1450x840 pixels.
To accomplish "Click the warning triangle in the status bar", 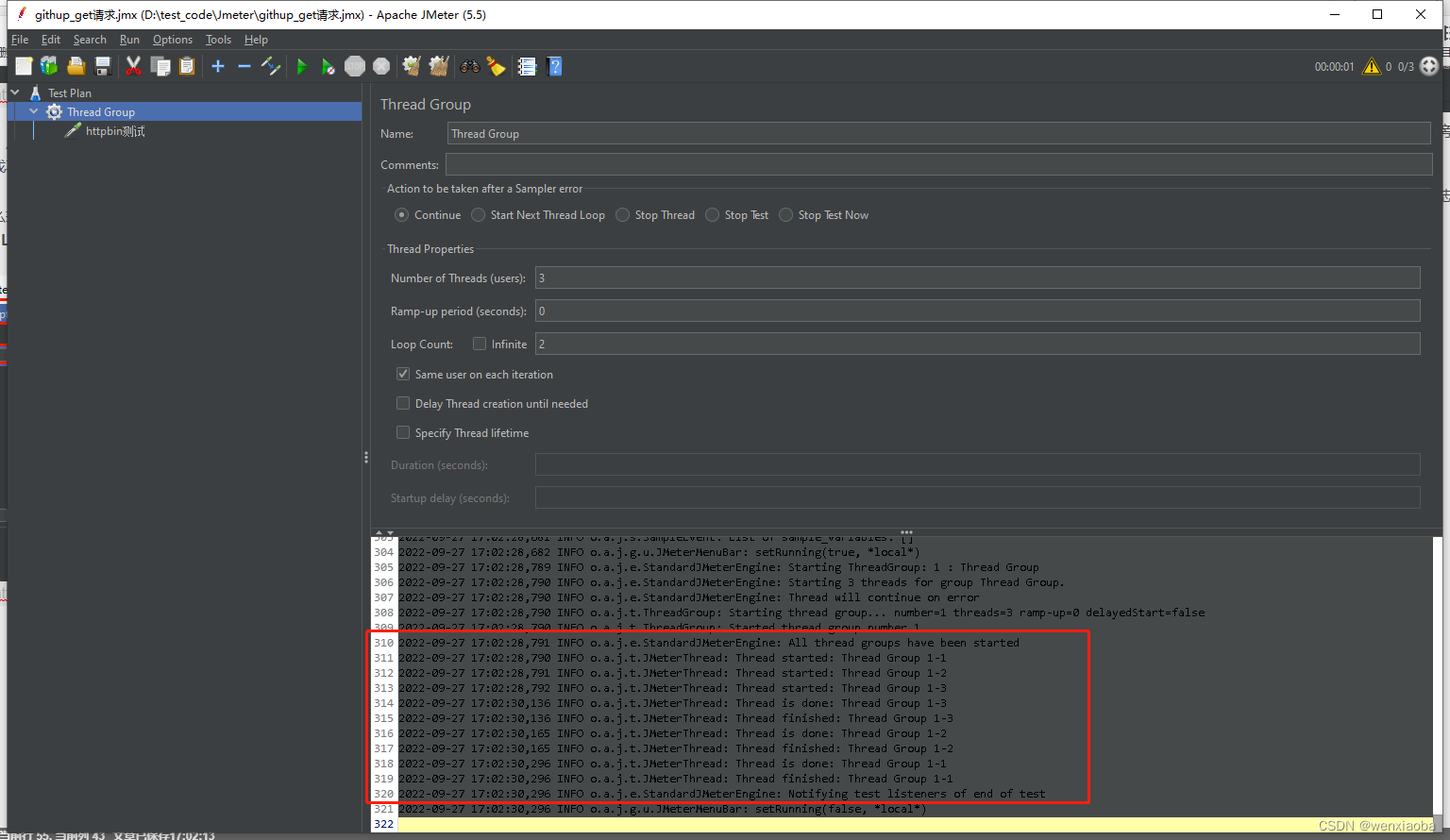I will (1372, 66).
